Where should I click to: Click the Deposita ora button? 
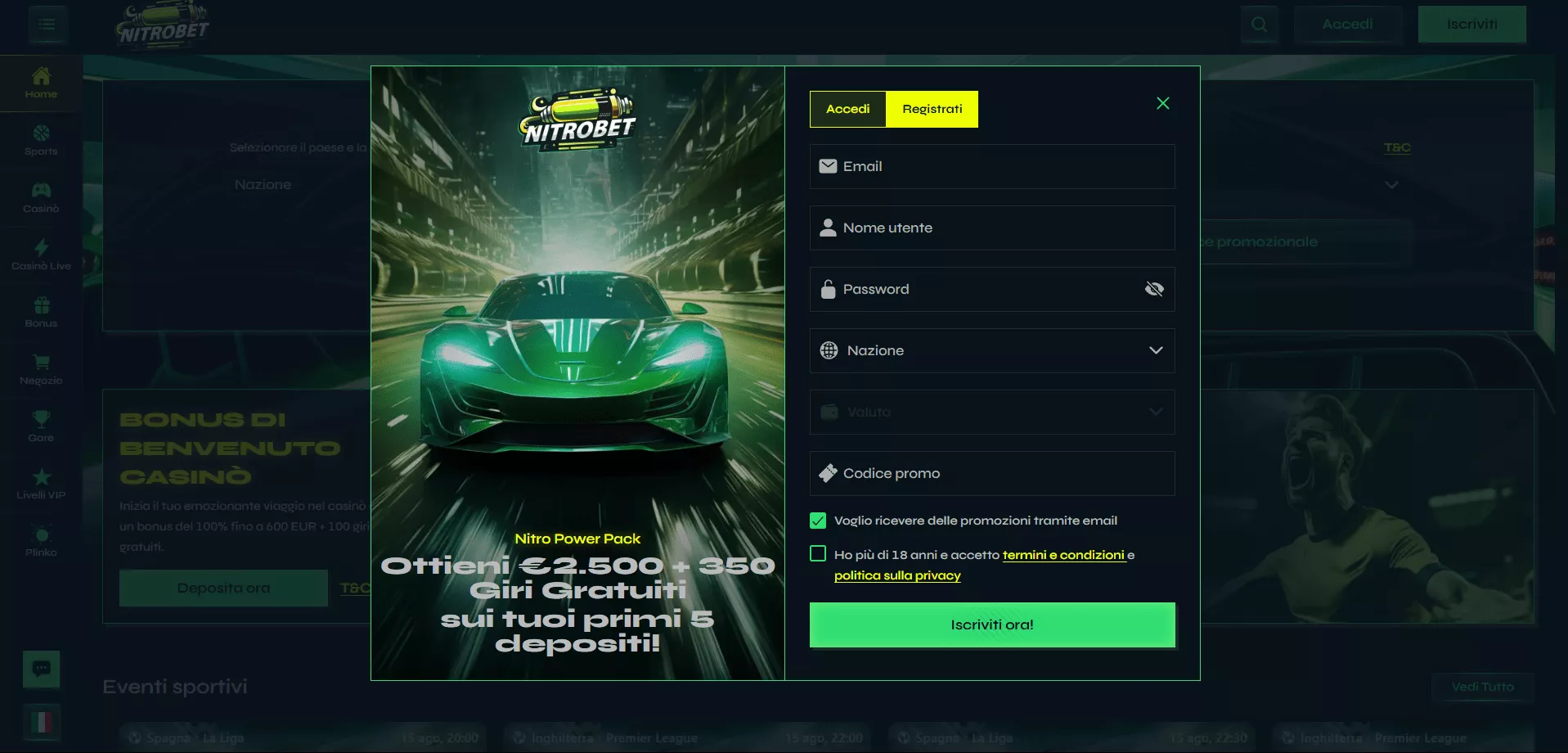pyautogui.click(x=223, y=588)
